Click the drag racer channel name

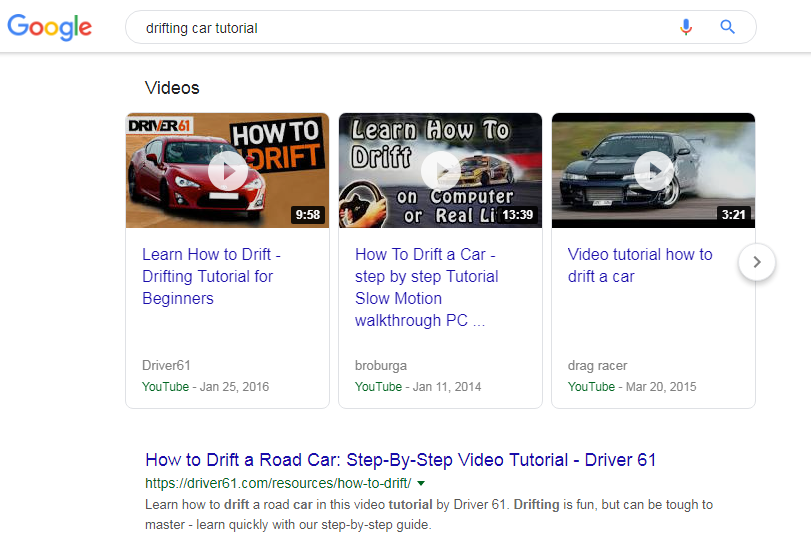point(597,365)
